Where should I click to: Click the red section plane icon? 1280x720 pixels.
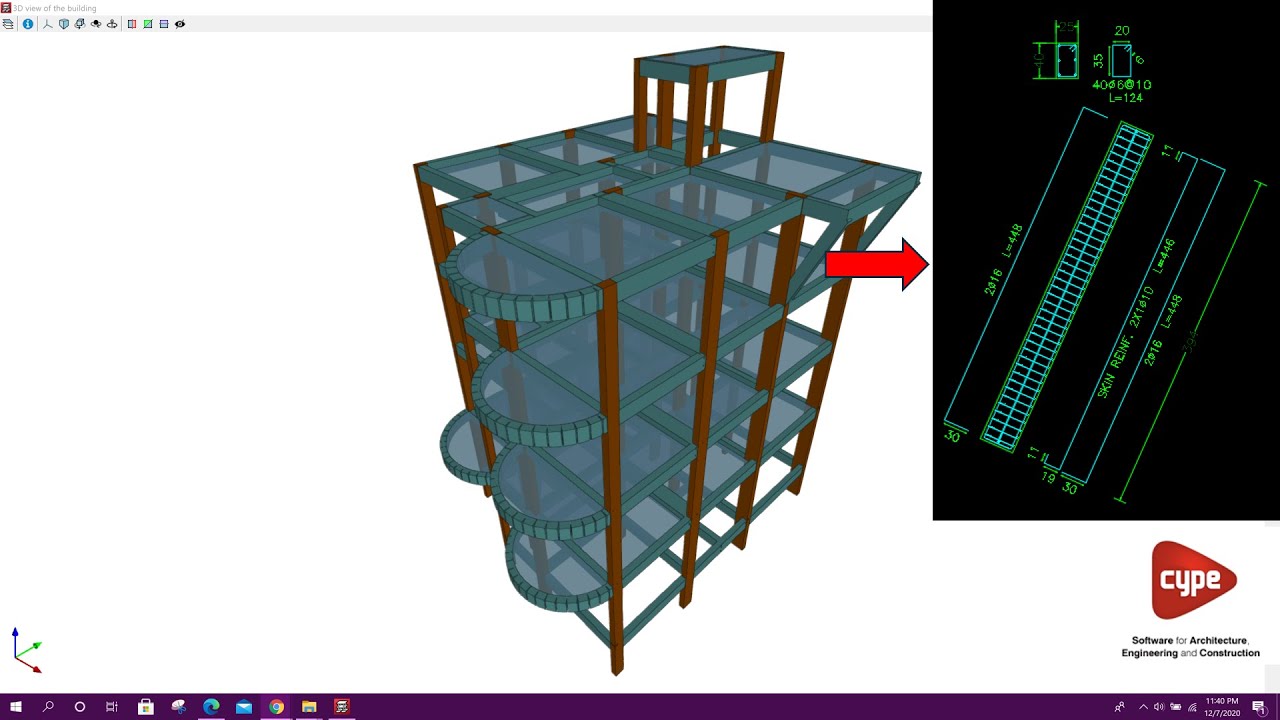pyautogui.click(x=131, y=24)
